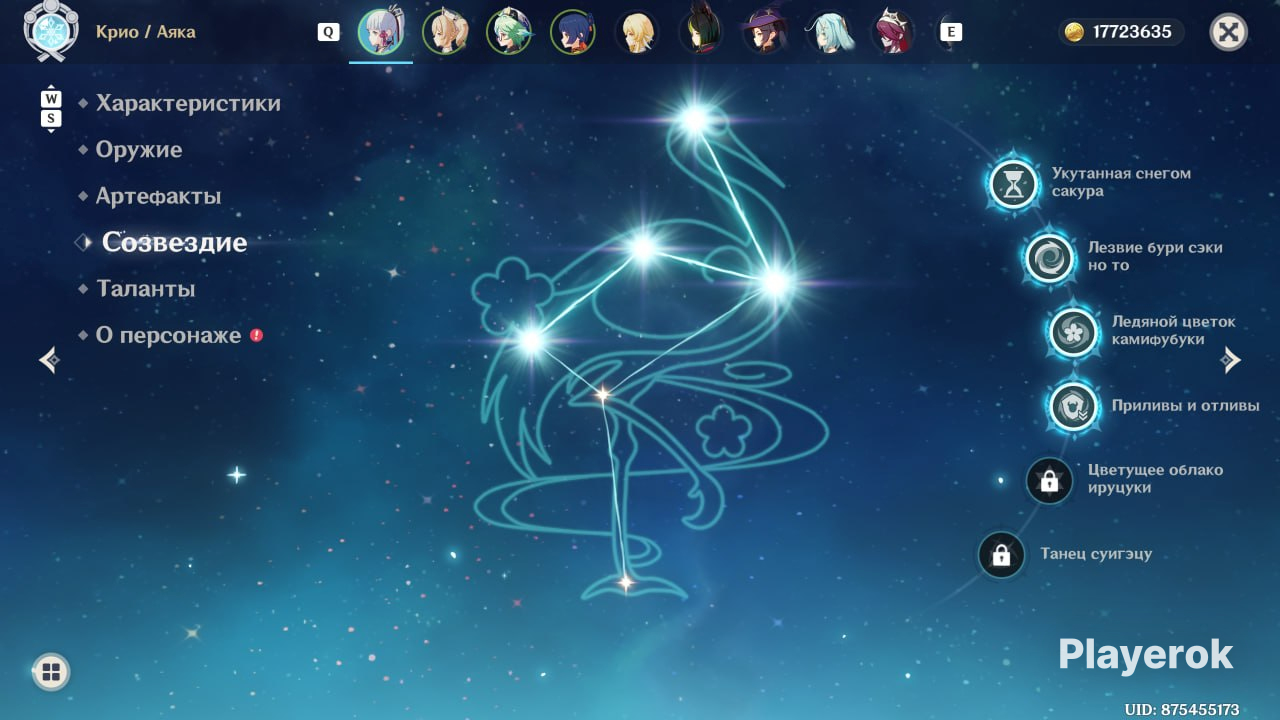Click the Укутанная снегом сакура label
This screenshot has height=720, width=1280.
pos(1121,182)
